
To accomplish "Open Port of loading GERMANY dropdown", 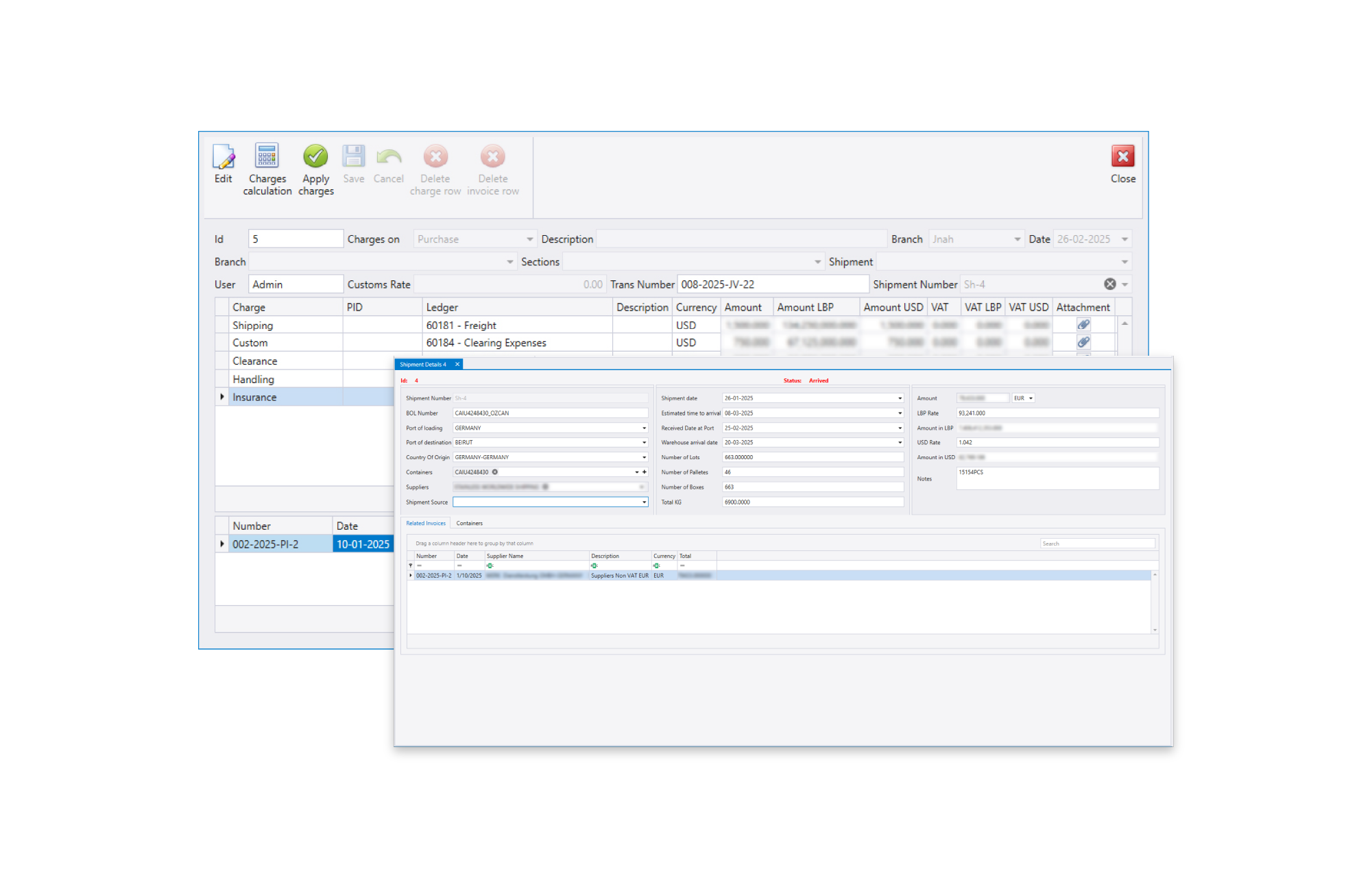I will [645, 428].
